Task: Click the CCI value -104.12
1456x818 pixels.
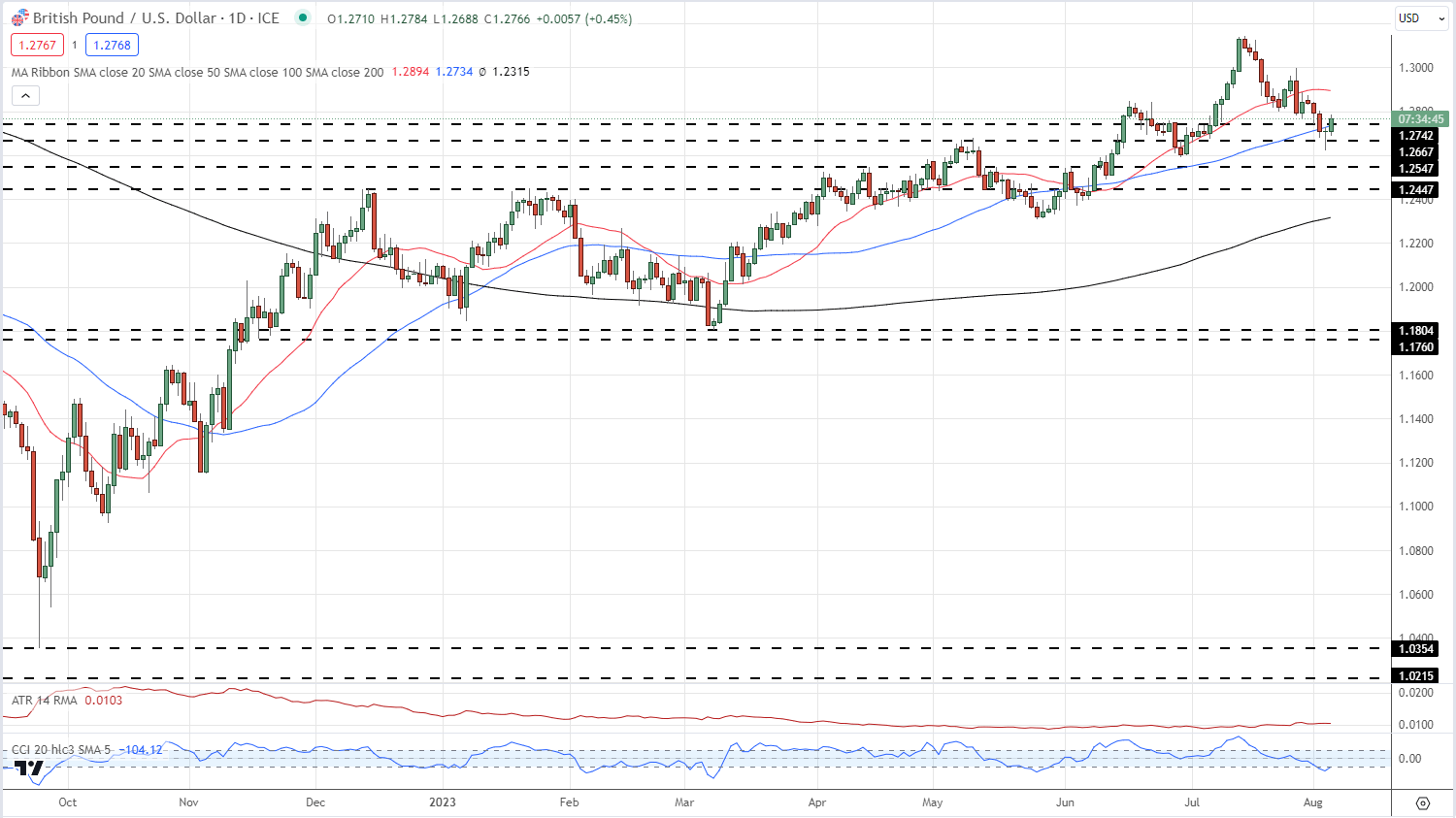Action: pos(140,749)
